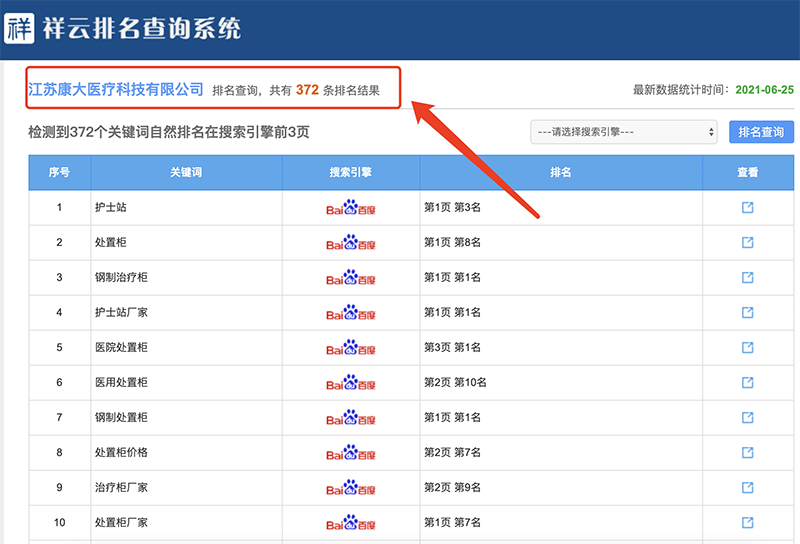Click Baidu logo in 护士站 row

coord(351,207)
